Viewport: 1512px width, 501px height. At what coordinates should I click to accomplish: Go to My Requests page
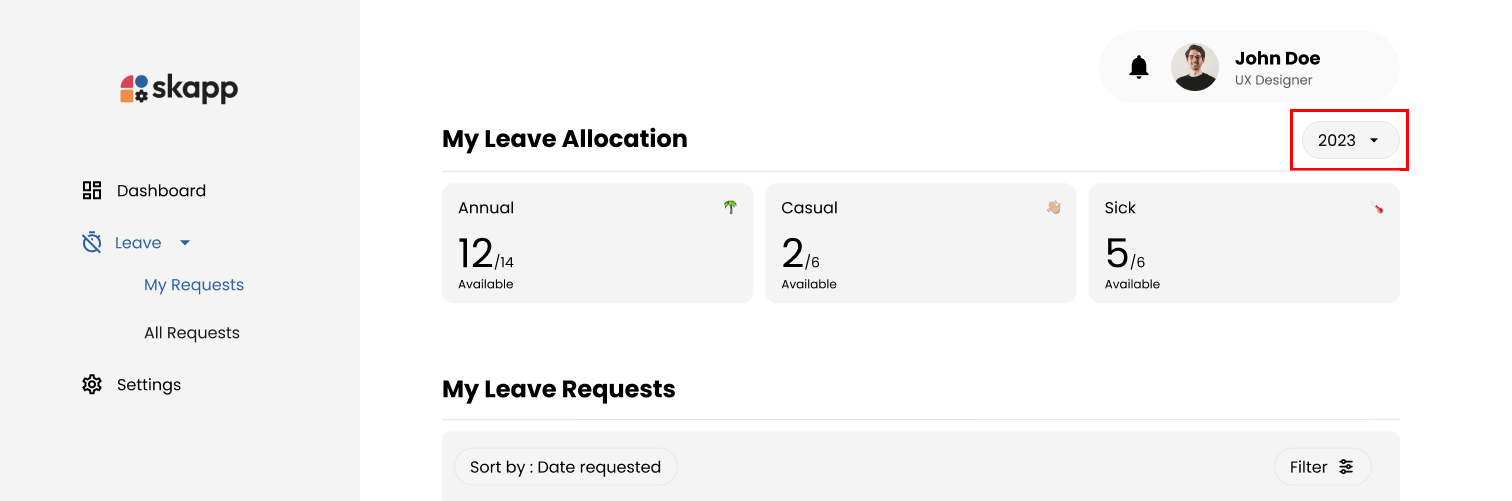[x=194, y=285]
